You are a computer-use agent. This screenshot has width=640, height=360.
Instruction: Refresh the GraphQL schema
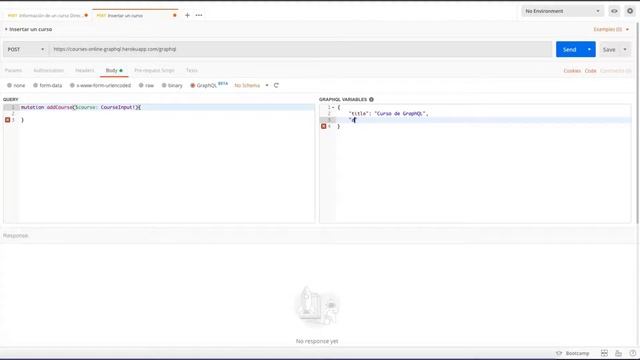click(276, 85)
